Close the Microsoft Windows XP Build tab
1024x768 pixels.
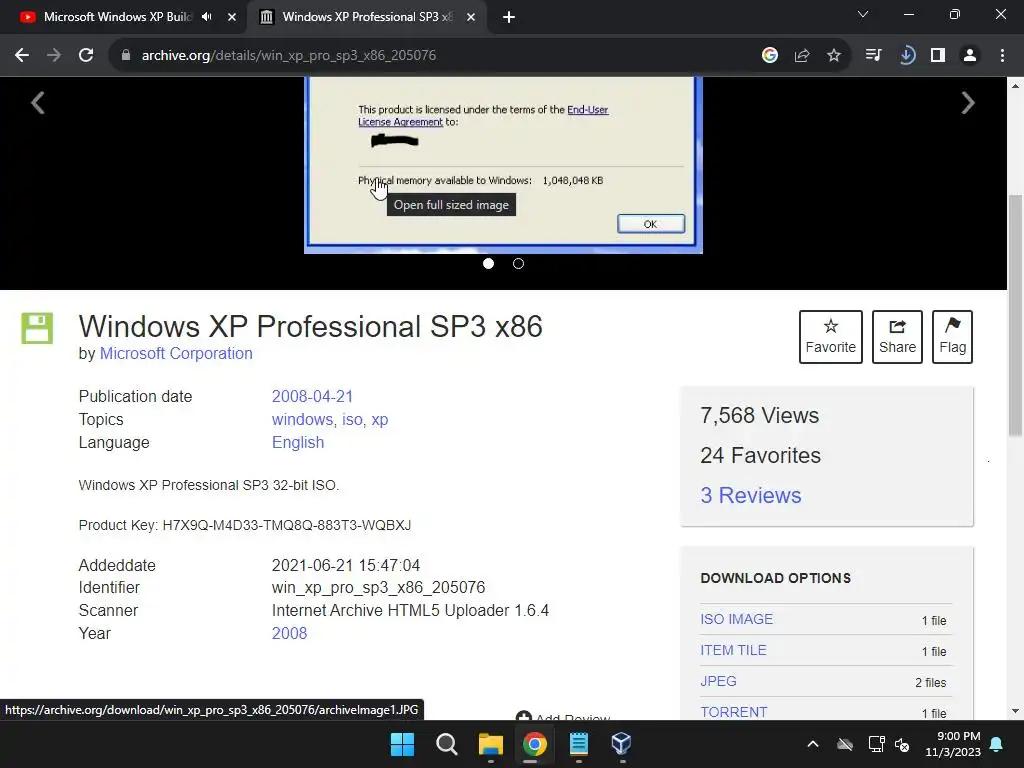[232, 17]
